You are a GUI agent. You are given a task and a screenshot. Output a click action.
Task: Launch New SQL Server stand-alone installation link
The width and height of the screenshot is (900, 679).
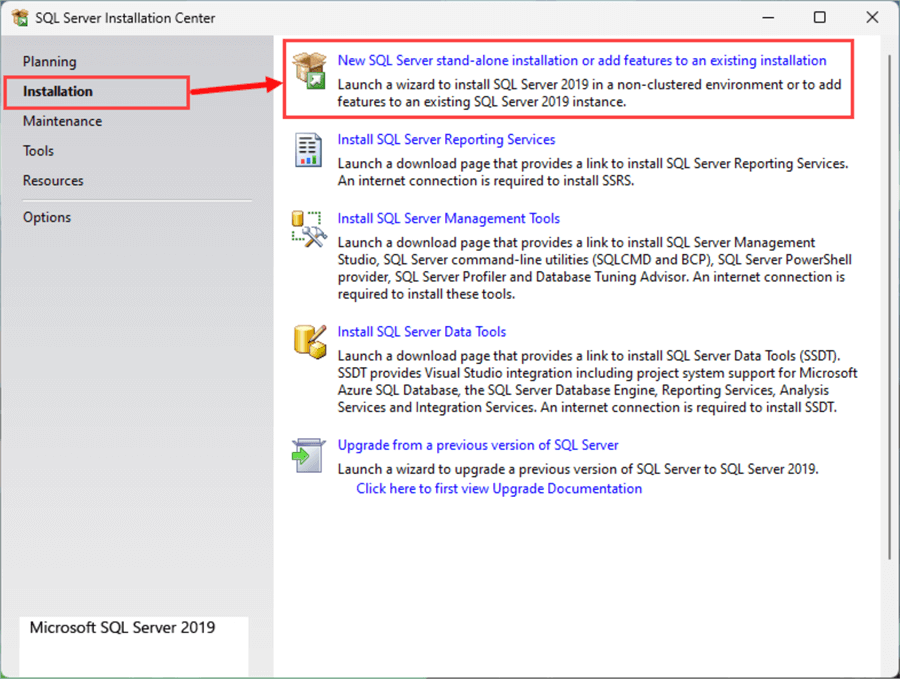(x=582, y=60)
